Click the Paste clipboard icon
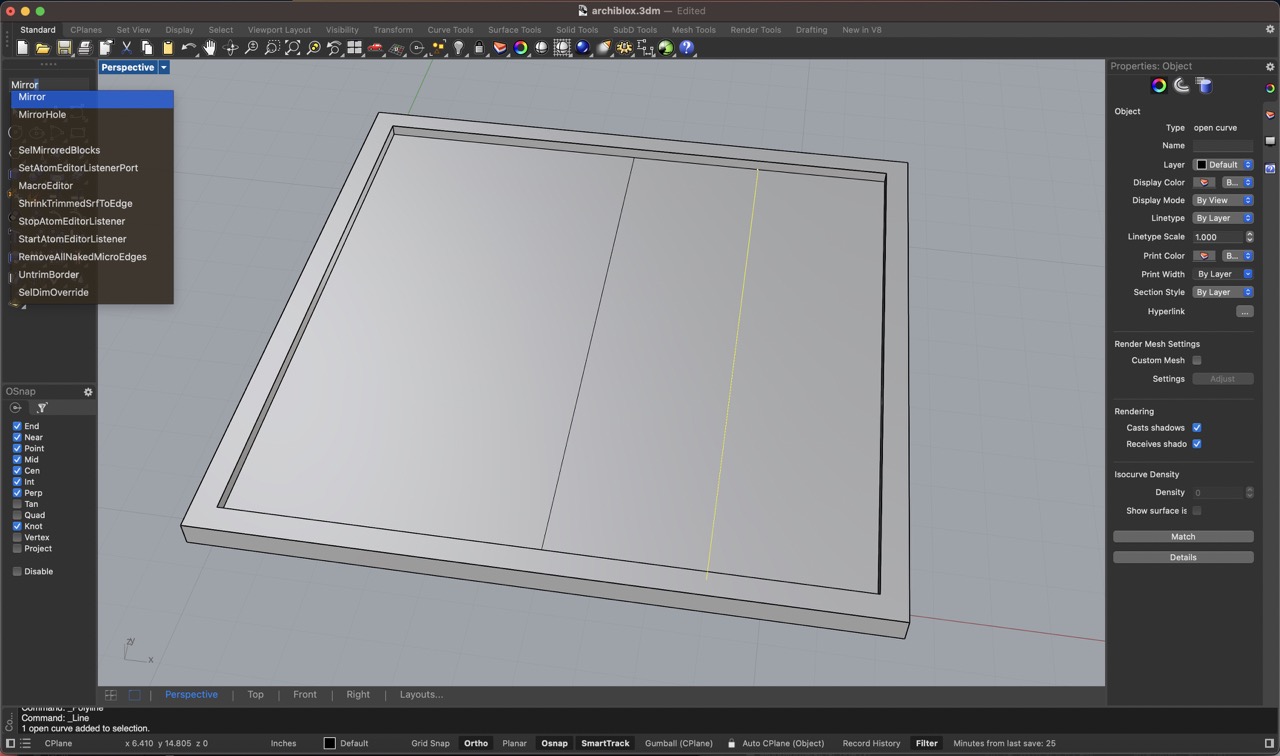The width and height of the screenshot is (1280, 756). tap(167, 48)
